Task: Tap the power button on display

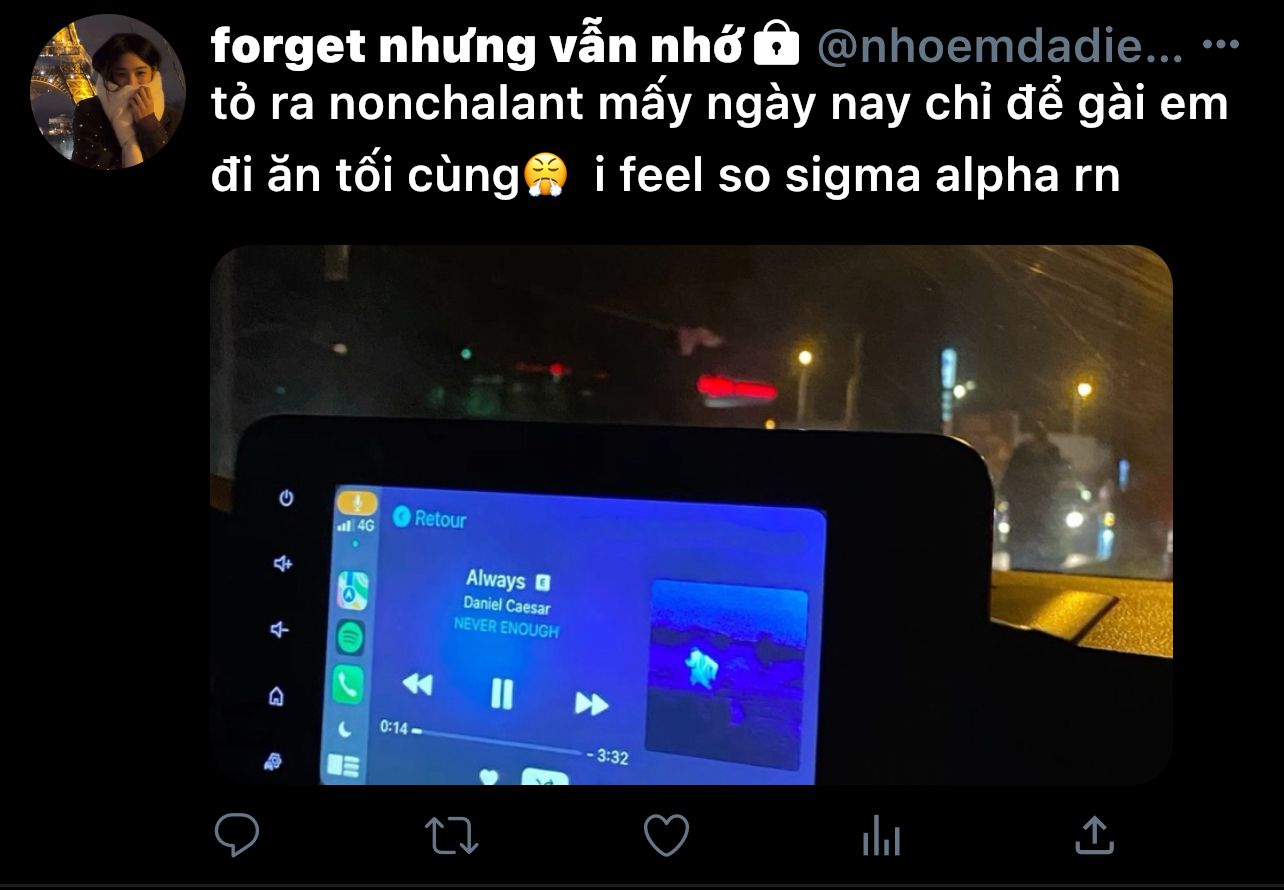Action: [286, 498]
